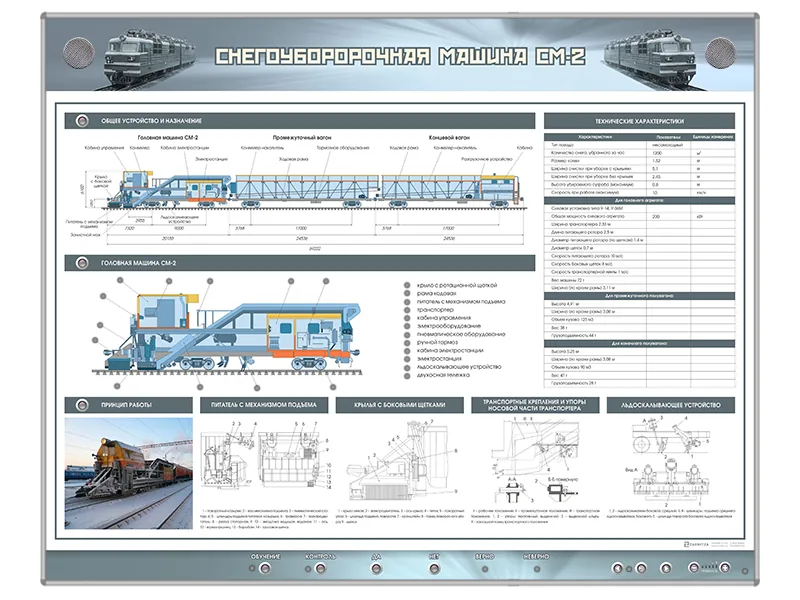Click the НЕВЕРНО indicator light

click(537, 569)
